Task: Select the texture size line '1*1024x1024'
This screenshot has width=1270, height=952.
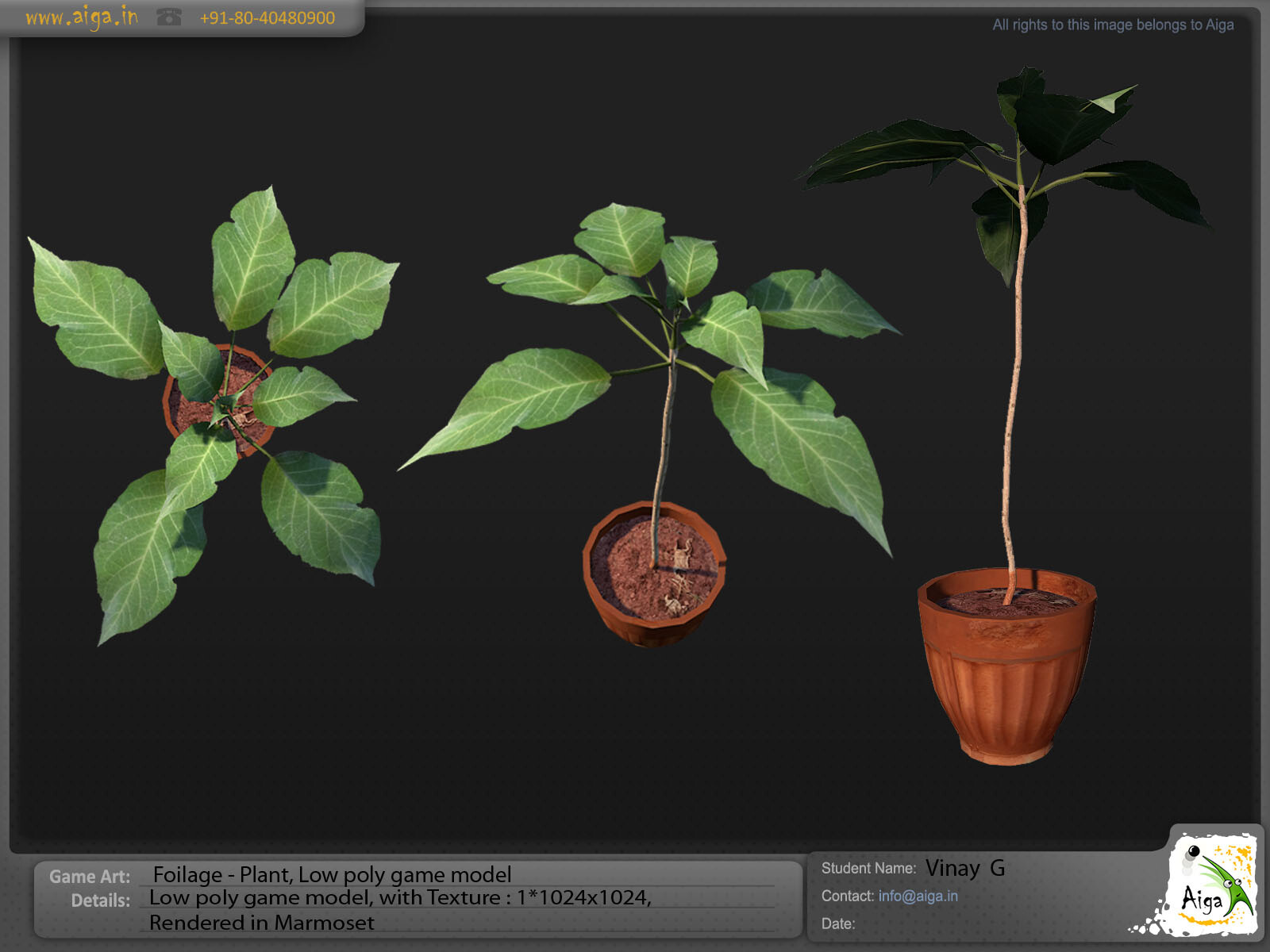Action: point(583,897)
